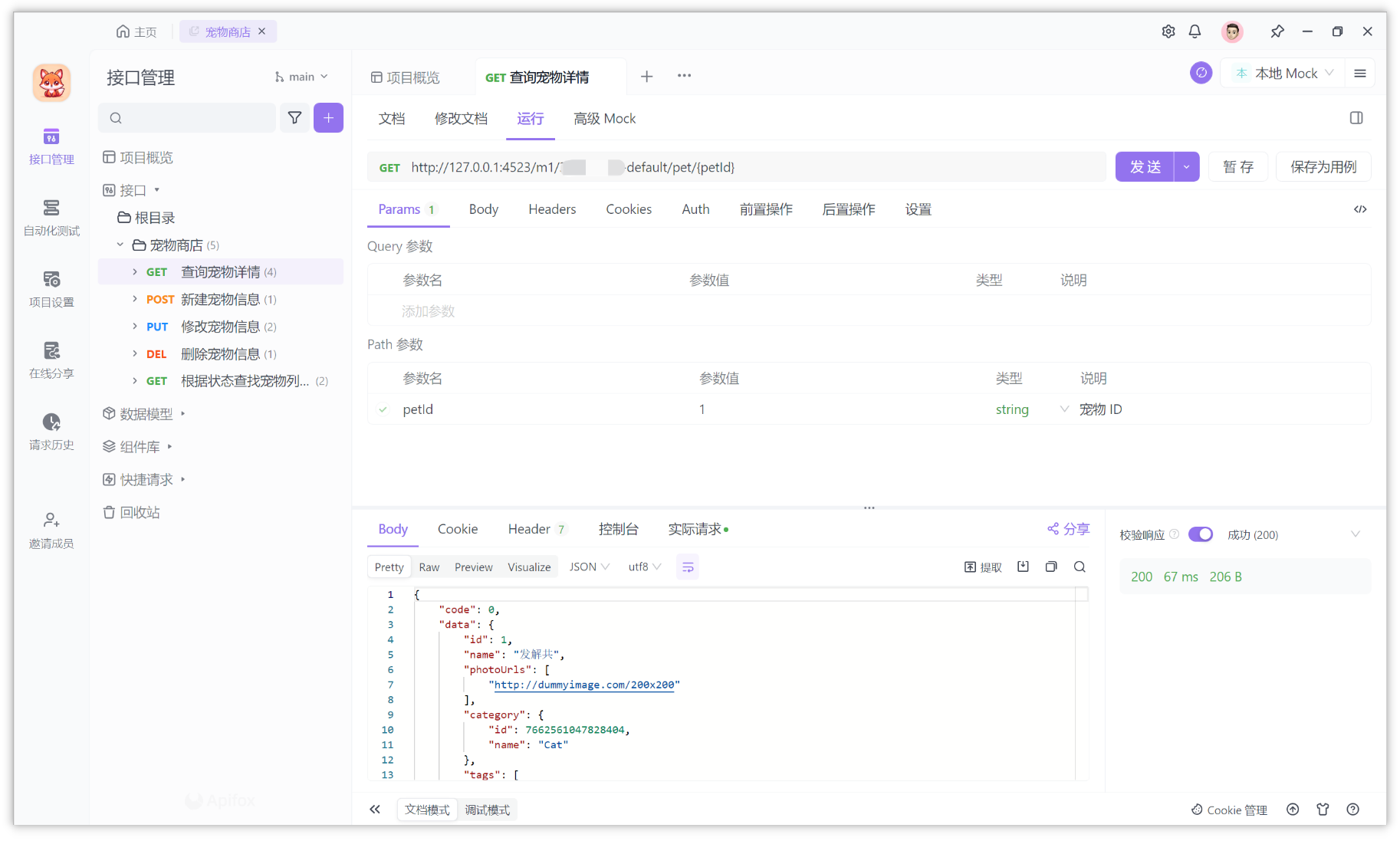Open search in response body via magnifier icon

[x=1080, y=567]
